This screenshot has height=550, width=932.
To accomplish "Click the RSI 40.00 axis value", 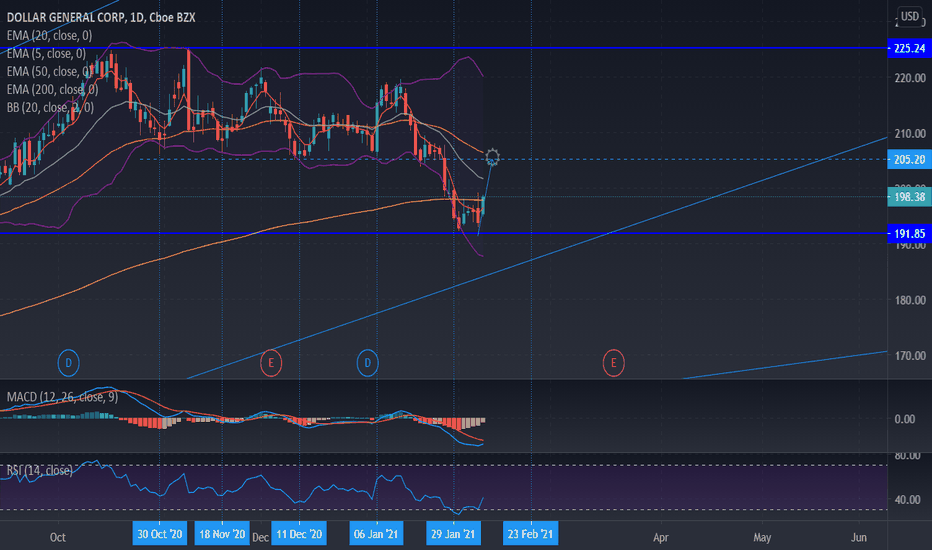I will 907,499.
